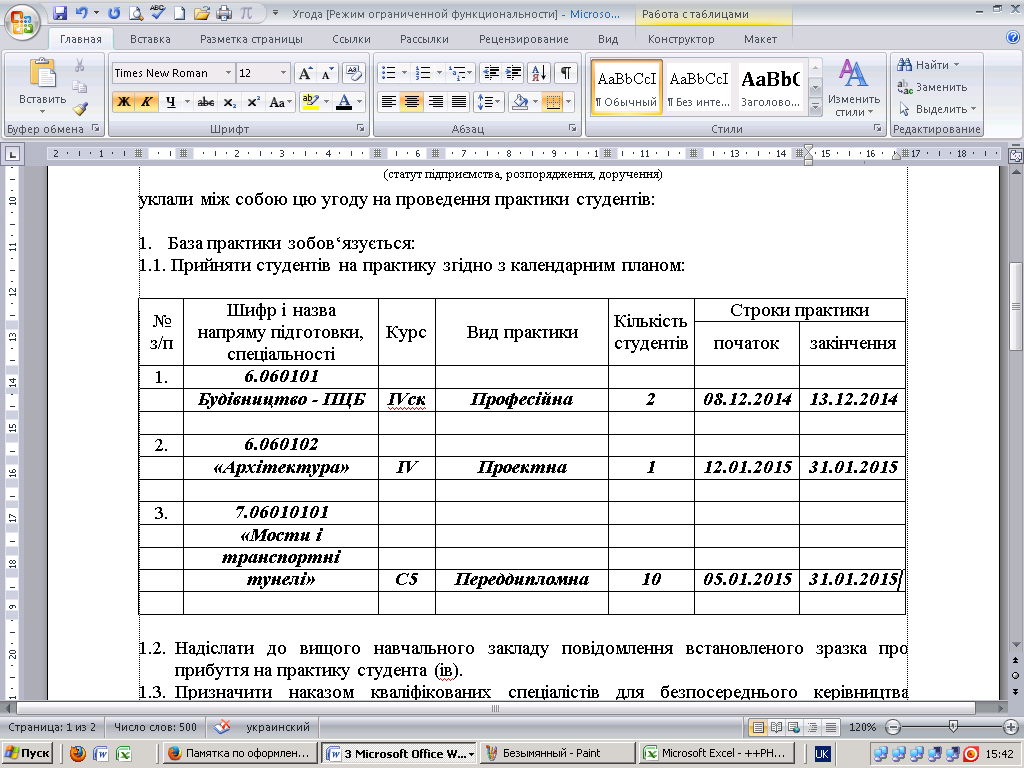Screen dimensions: 1024x768
Task: Increase font size with grow icon
Action: [305, 73]
